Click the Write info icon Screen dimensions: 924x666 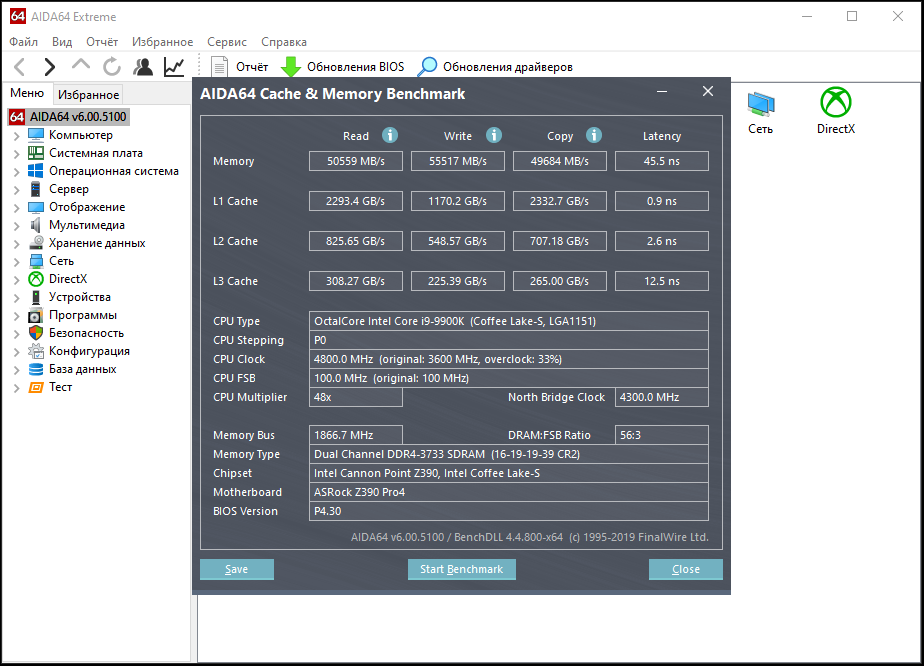tap(494, 136)
